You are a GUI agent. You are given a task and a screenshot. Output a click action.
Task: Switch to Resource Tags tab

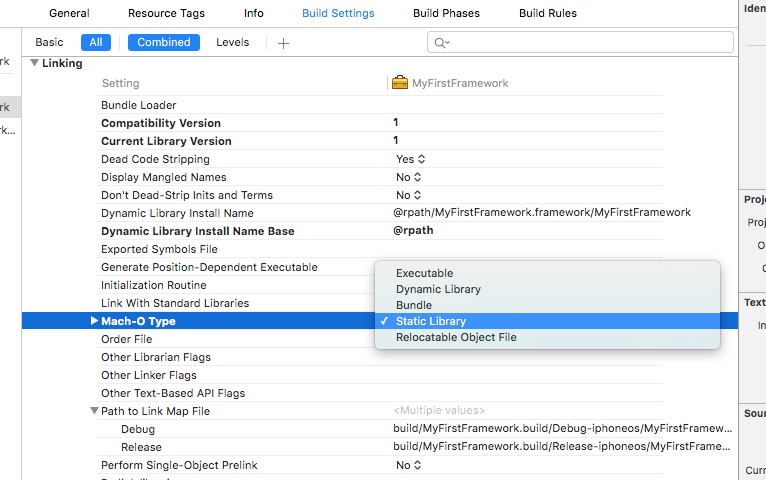(166, 13)
